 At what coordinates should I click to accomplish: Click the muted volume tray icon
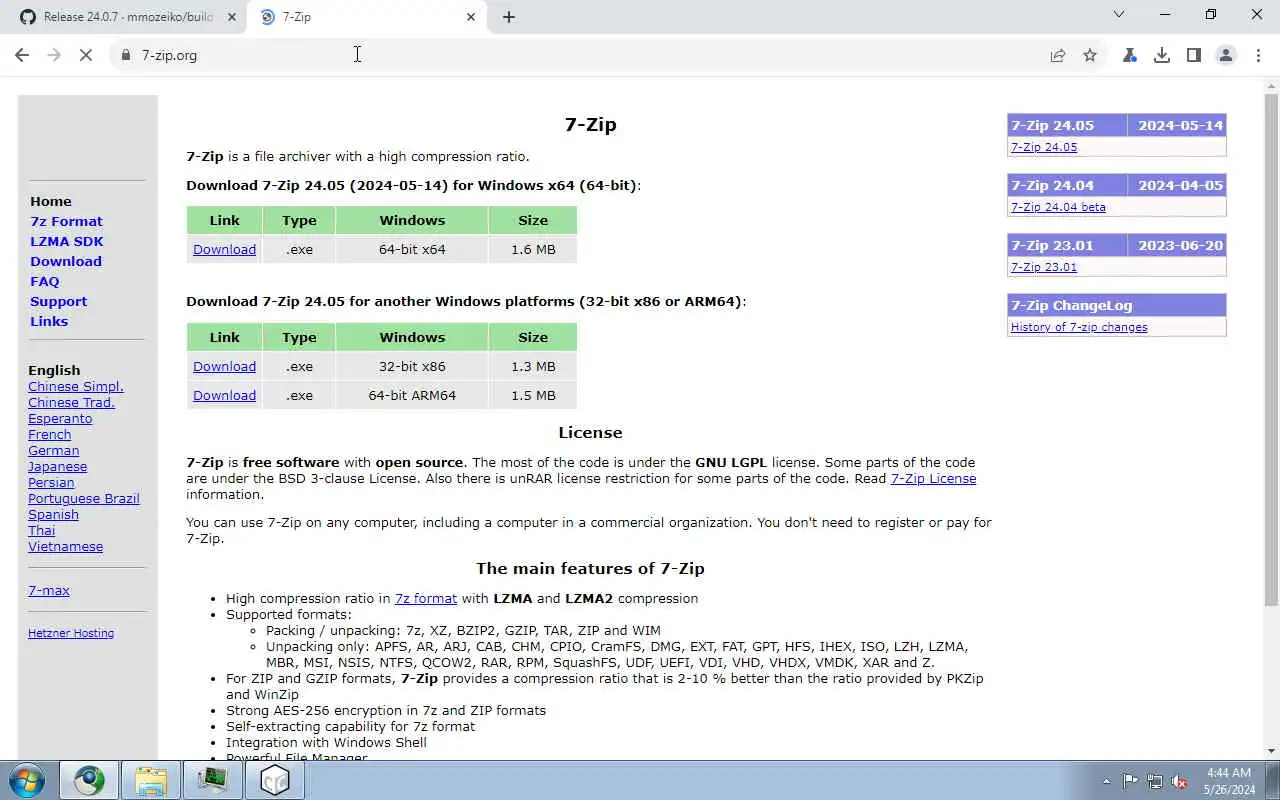click(1179, 781)
